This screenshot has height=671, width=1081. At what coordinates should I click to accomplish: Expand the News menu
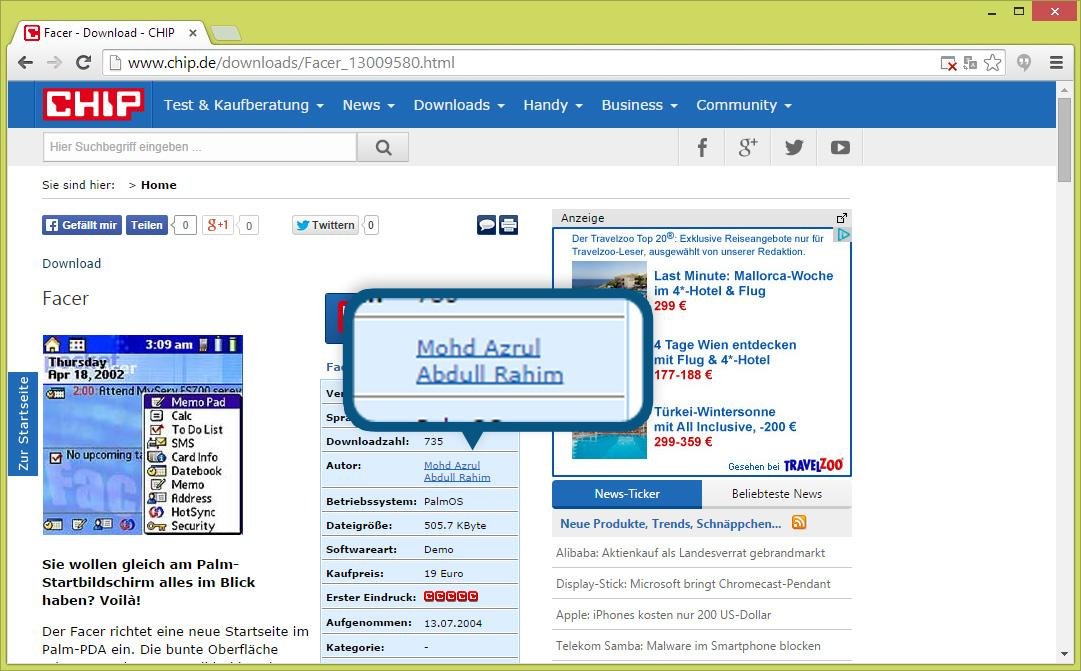(368, 105)
